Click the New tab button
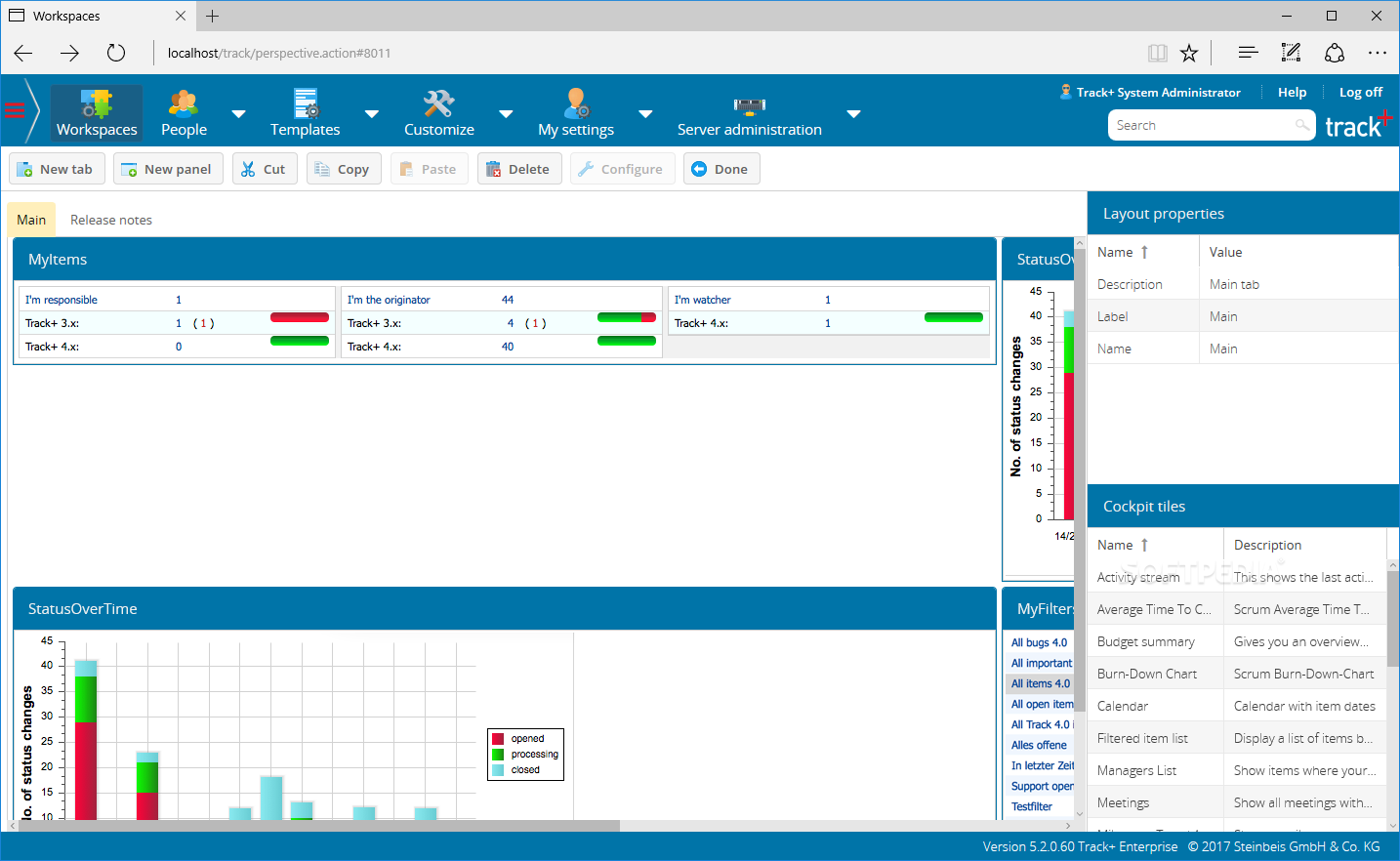Viewport: 1400px width, 861px height. pyautogui.click(x=57, y=169)
